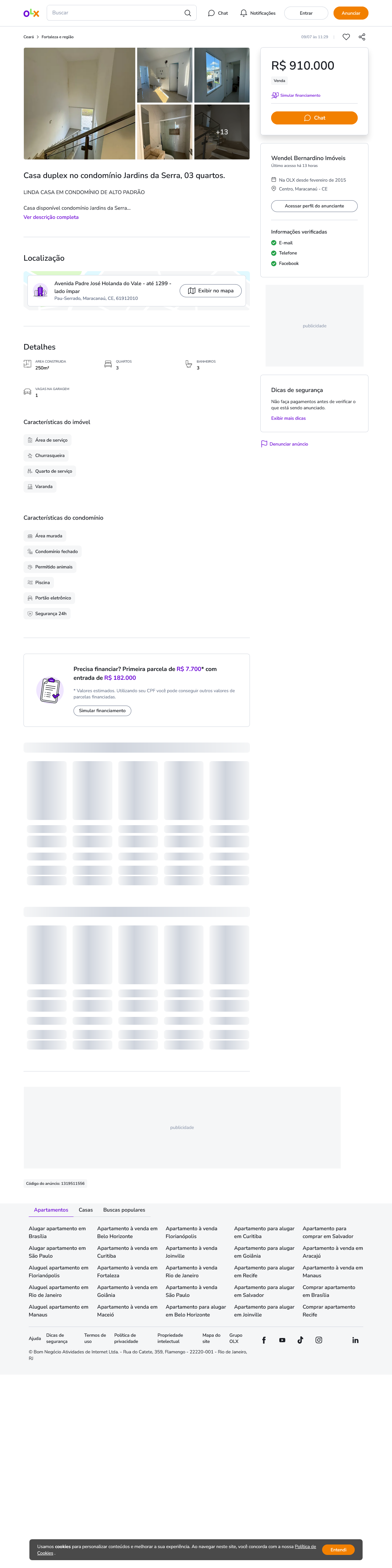Open the Instagram footer icon
392x1568 pixels.
[x=318, y=1340]
